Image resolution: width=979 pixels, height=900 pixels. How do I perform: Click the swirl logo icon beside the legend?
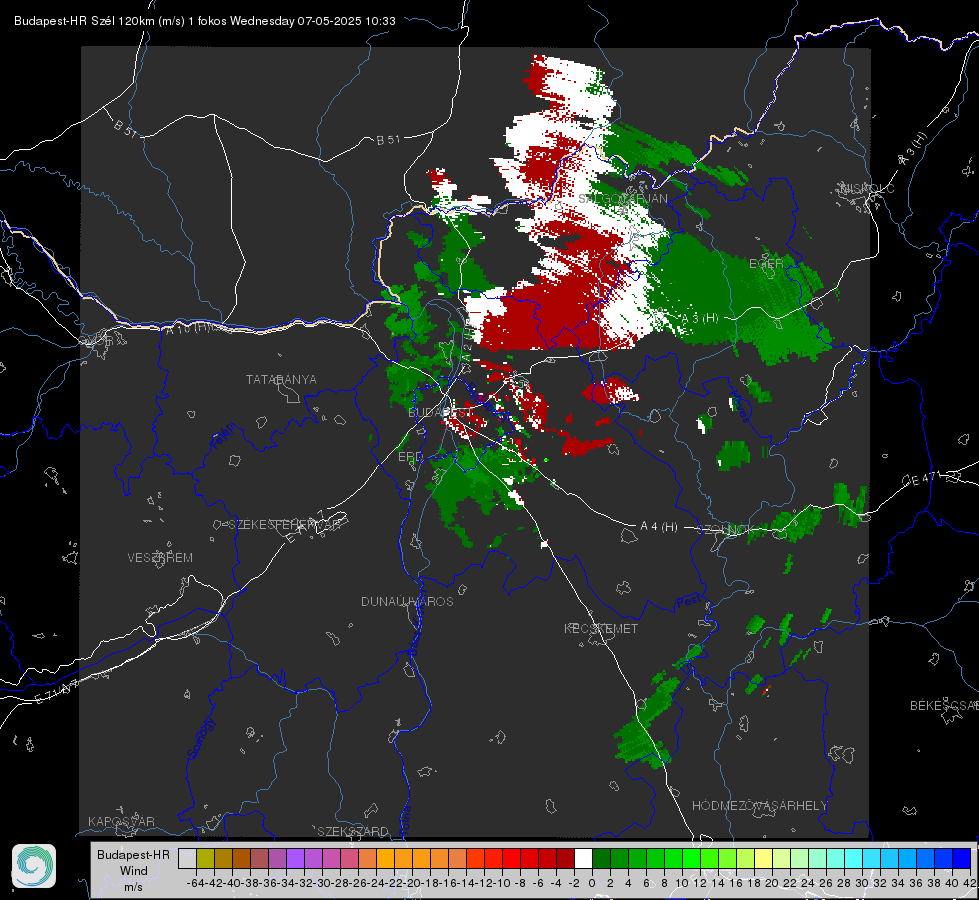coord(34,866)
